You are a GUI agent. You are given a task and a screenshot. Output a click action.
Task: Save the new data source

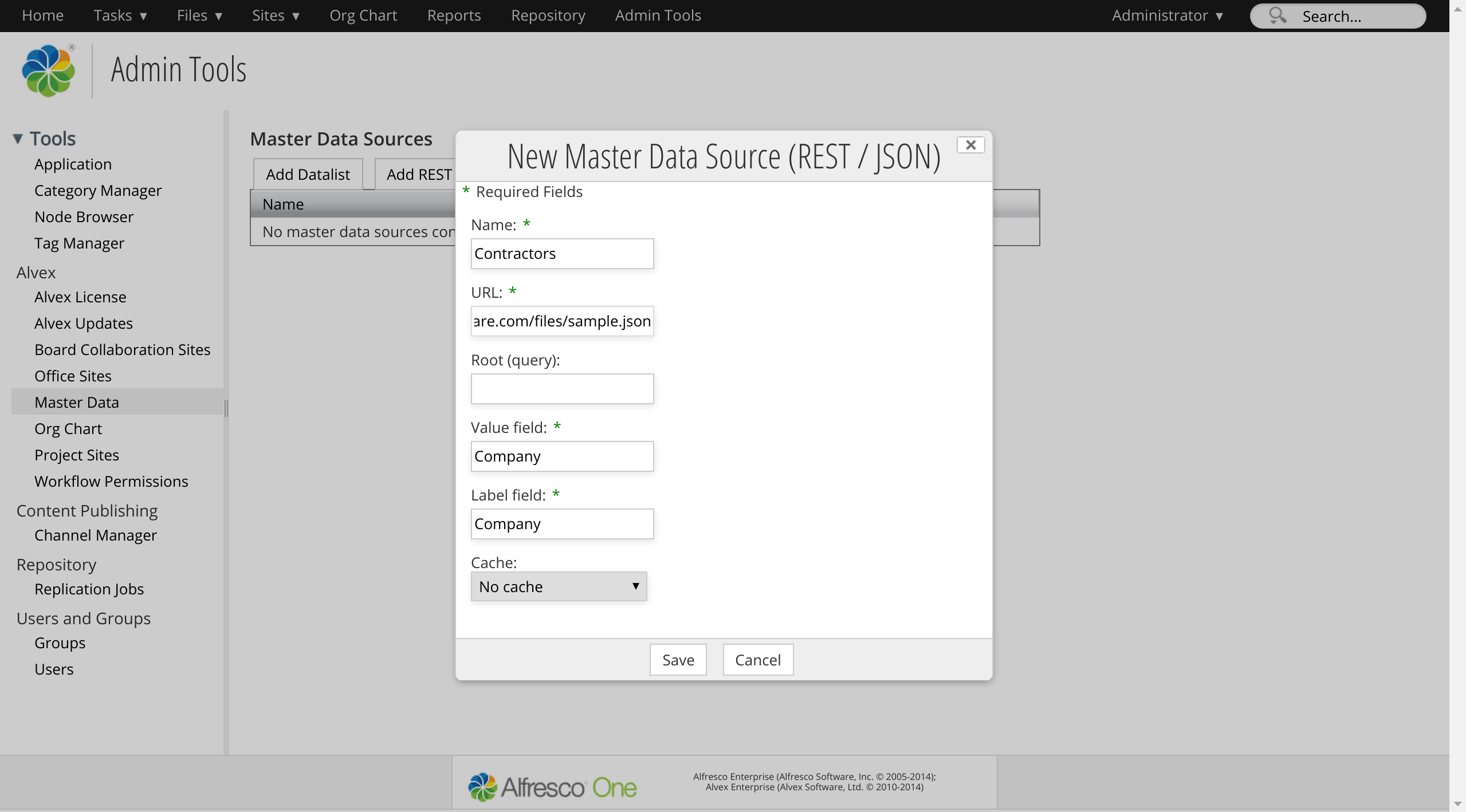point(678,660)
